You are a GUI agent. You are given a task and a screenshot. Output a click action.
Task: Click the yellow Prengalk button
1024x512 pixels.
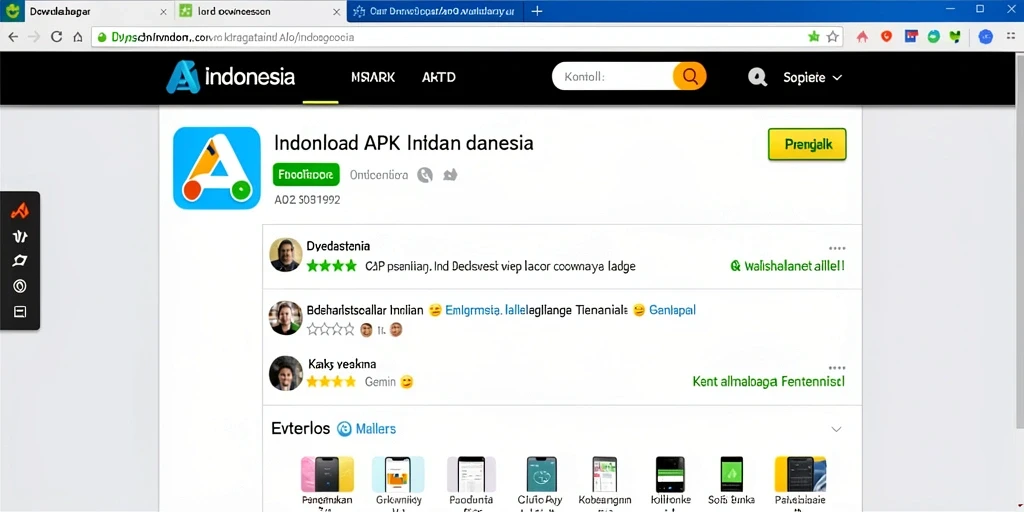point(807,144)
